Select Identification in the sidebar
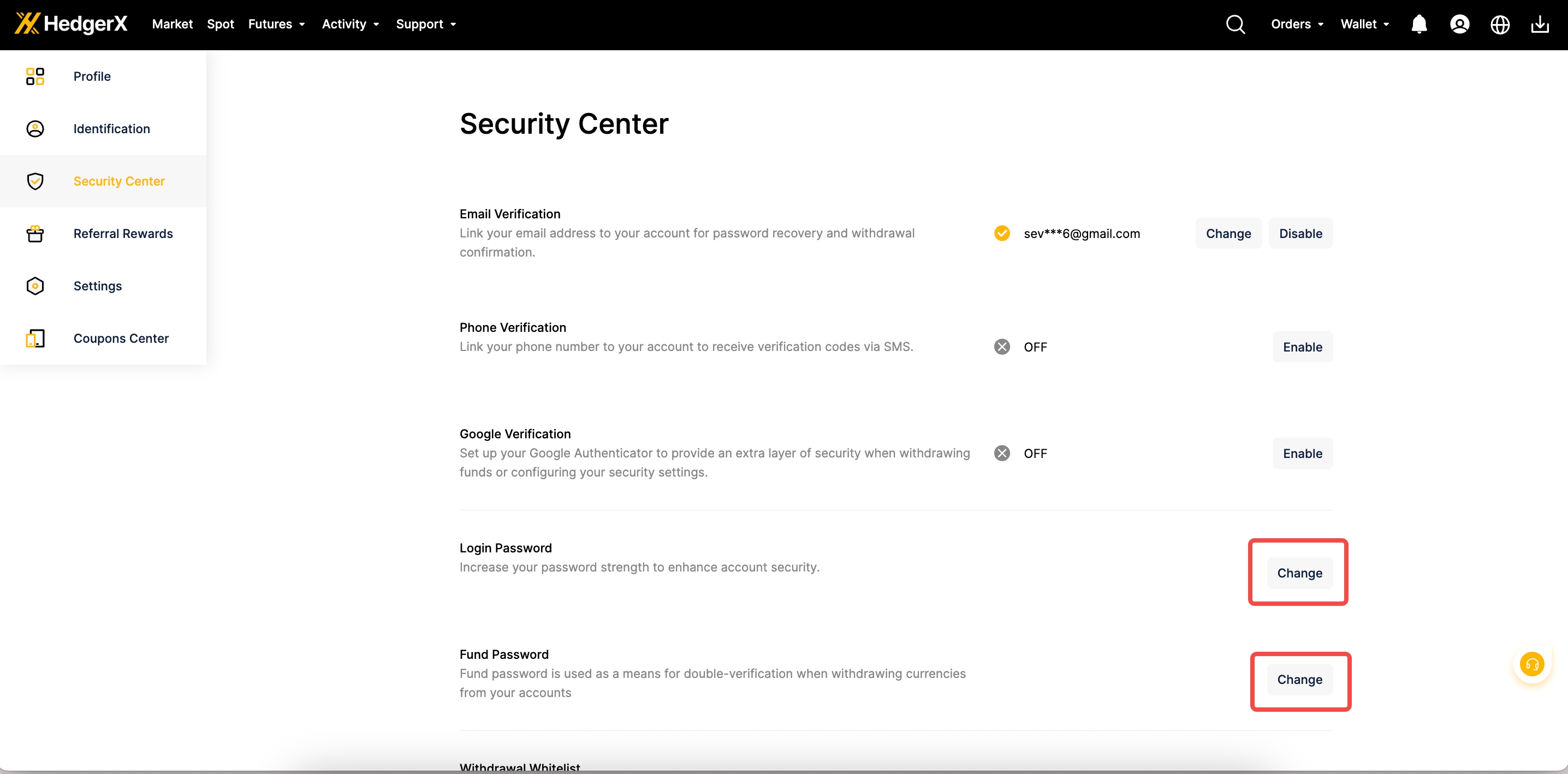Viewport: 1568px width, 774px height. 111,129
